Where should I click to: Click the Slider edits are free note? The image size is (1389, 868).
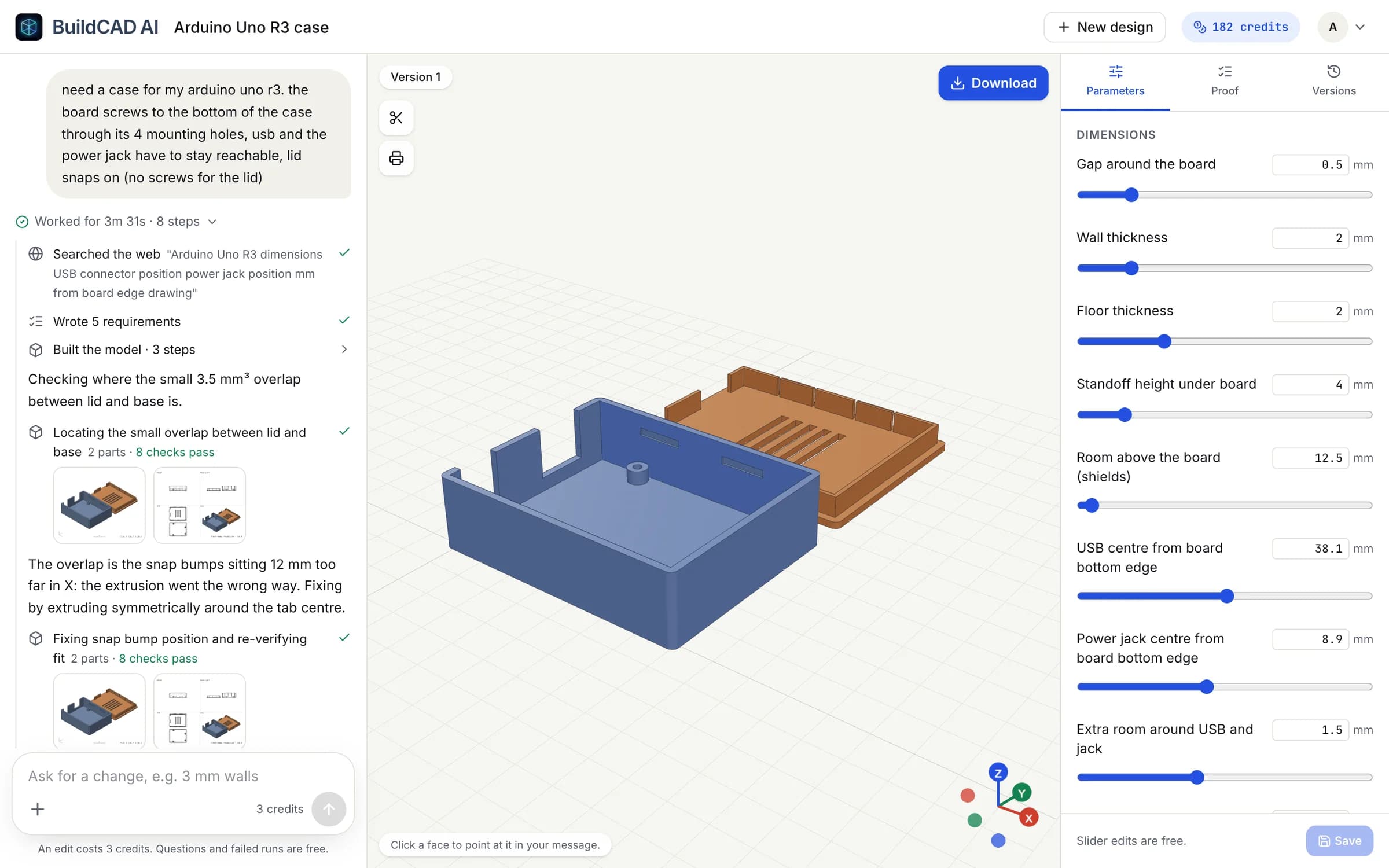coord(1131,841)
